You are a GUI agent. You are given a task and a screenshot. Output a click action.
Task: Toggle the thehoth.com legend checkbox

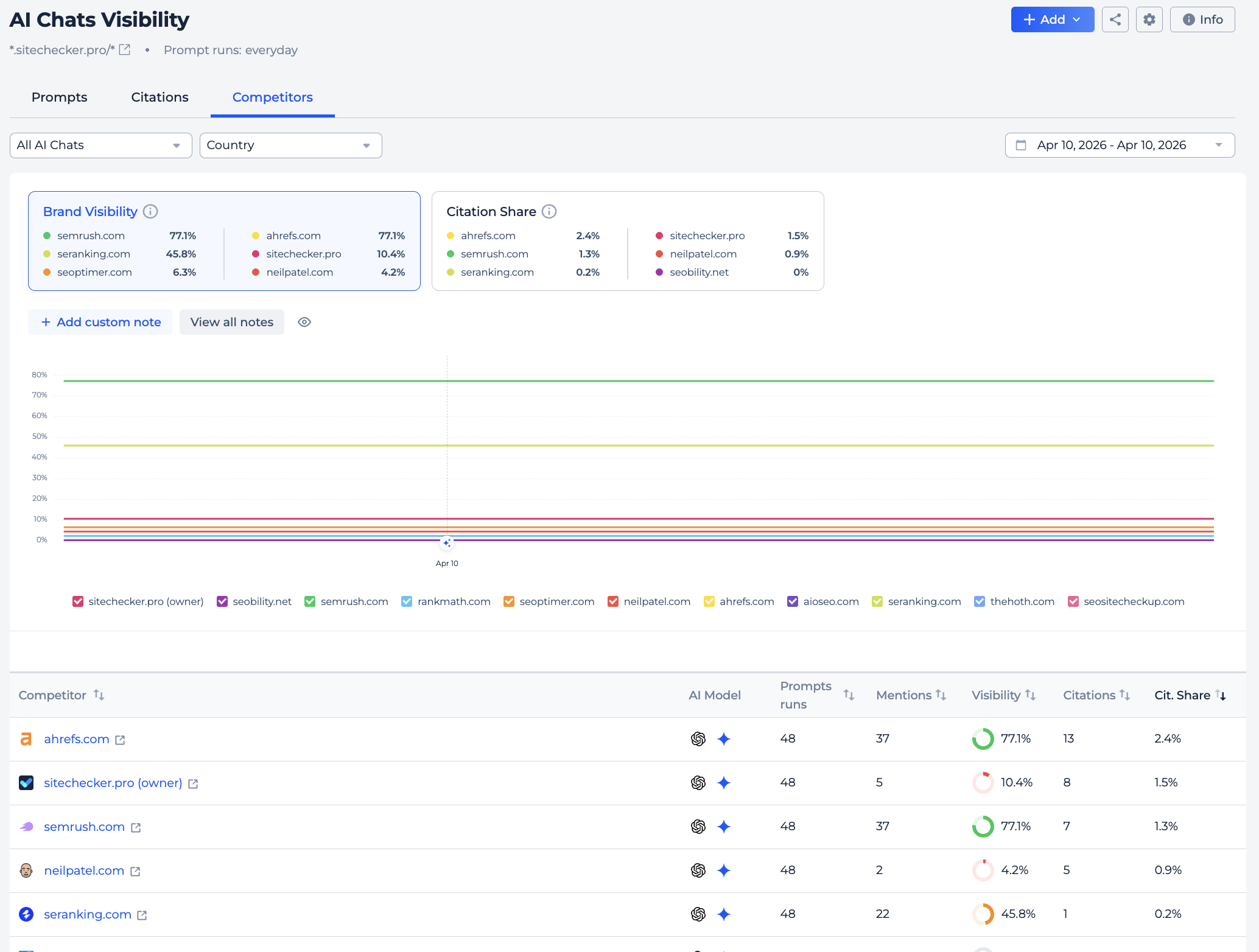[x=980, y=601]
